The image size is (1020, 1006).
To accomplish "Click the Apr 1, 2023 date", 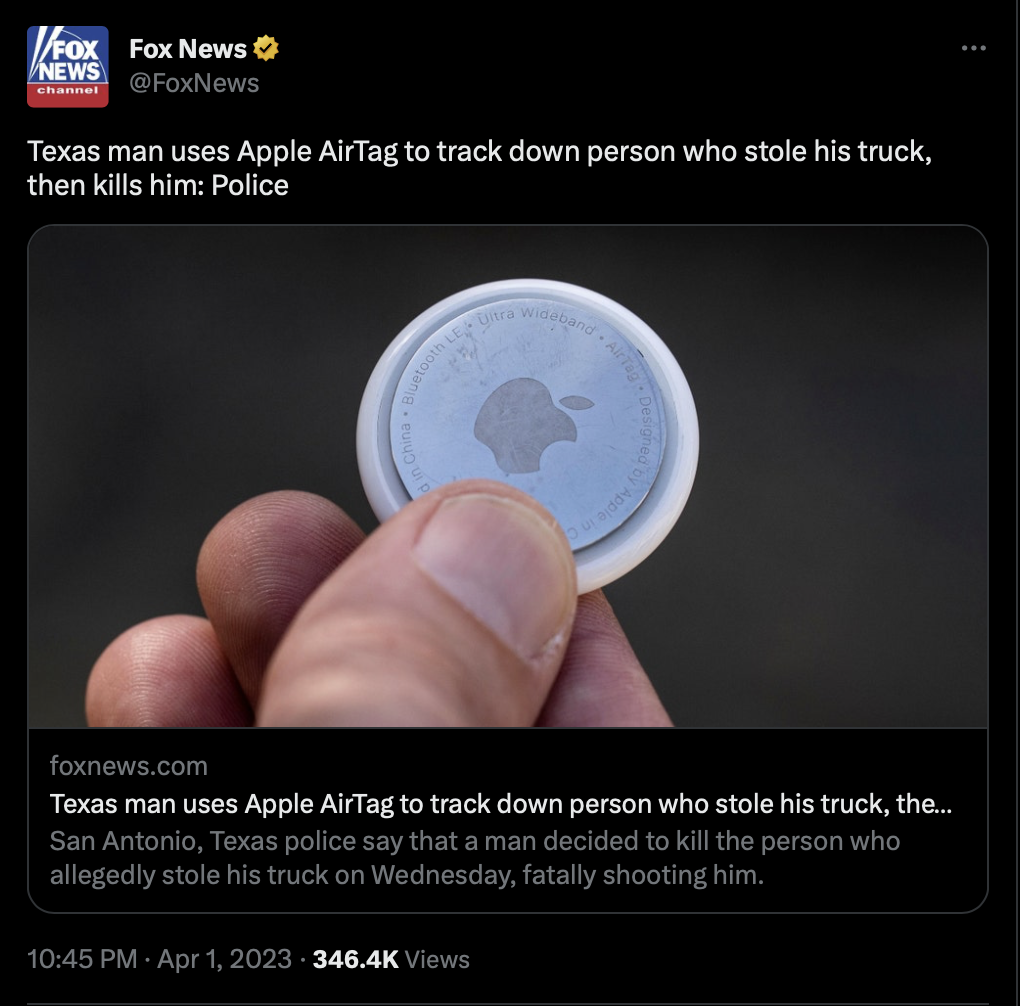I will (224, 959).
